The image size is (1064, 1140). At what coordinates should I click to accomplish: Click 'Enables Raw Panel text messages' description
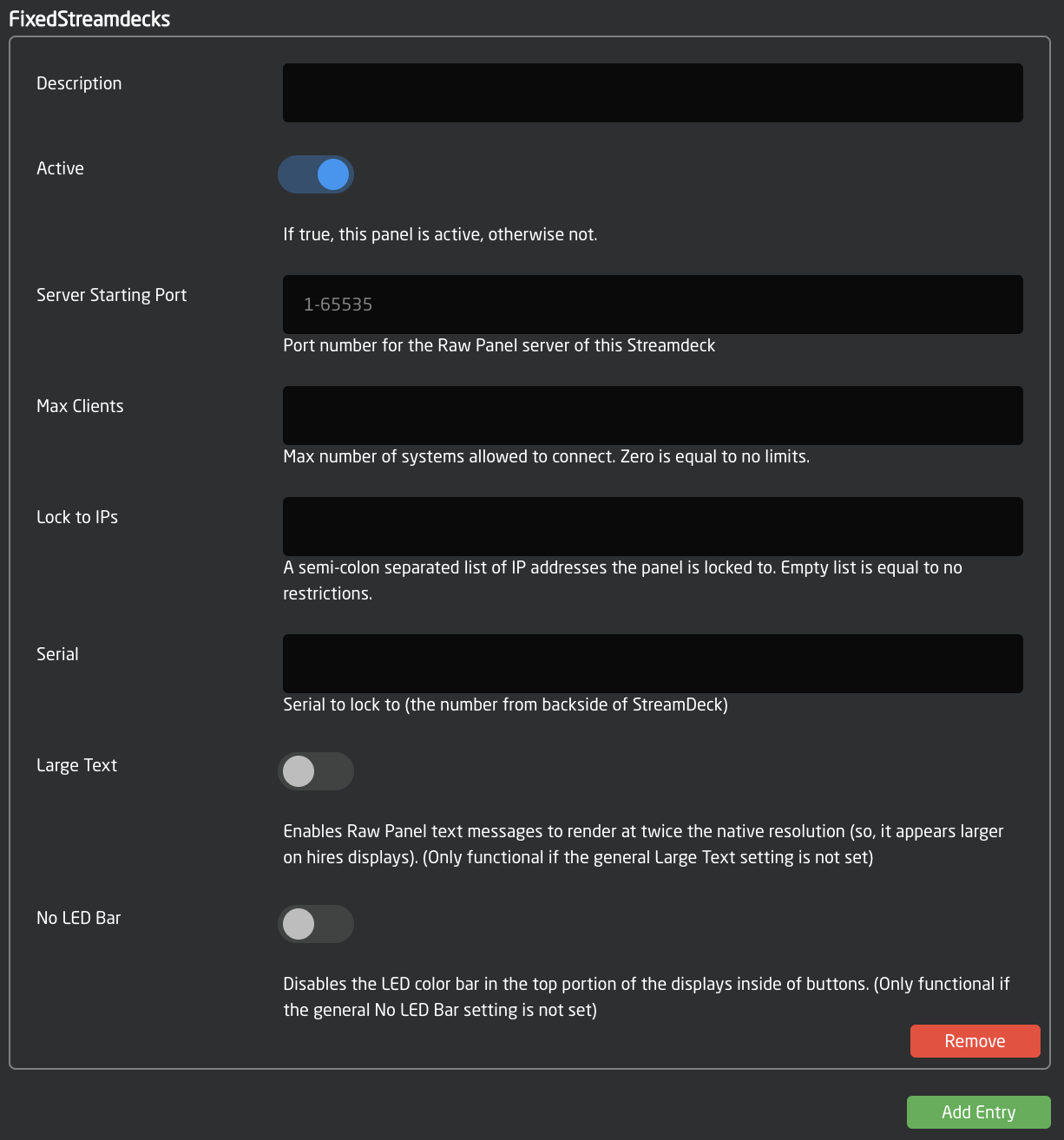(643, 844)
